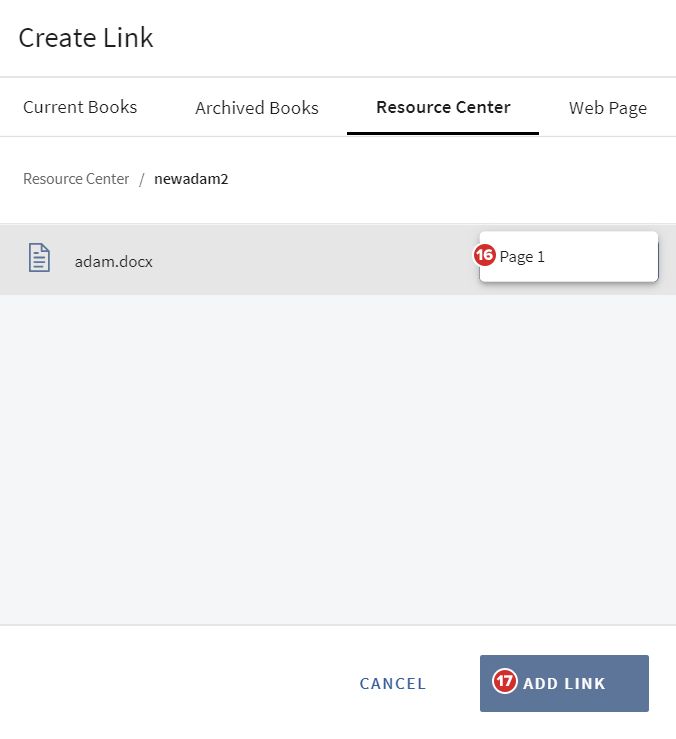Select the adam.docx file name
Image resolution: width=676 pixels, height=739 pixels.
[x=114, y=262]
